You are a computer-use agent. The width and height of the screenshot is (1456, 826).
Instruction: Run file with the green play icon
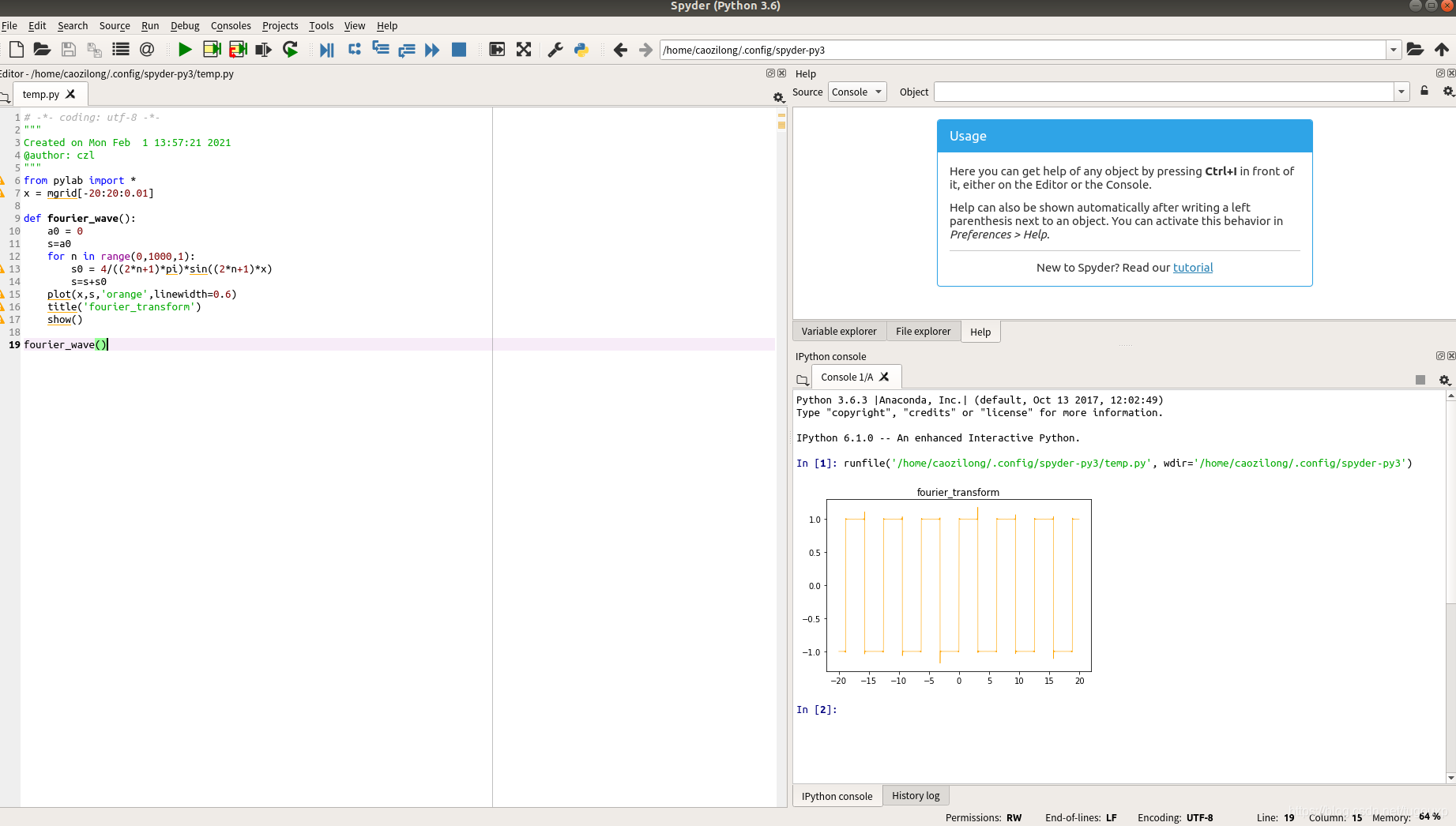185,50
